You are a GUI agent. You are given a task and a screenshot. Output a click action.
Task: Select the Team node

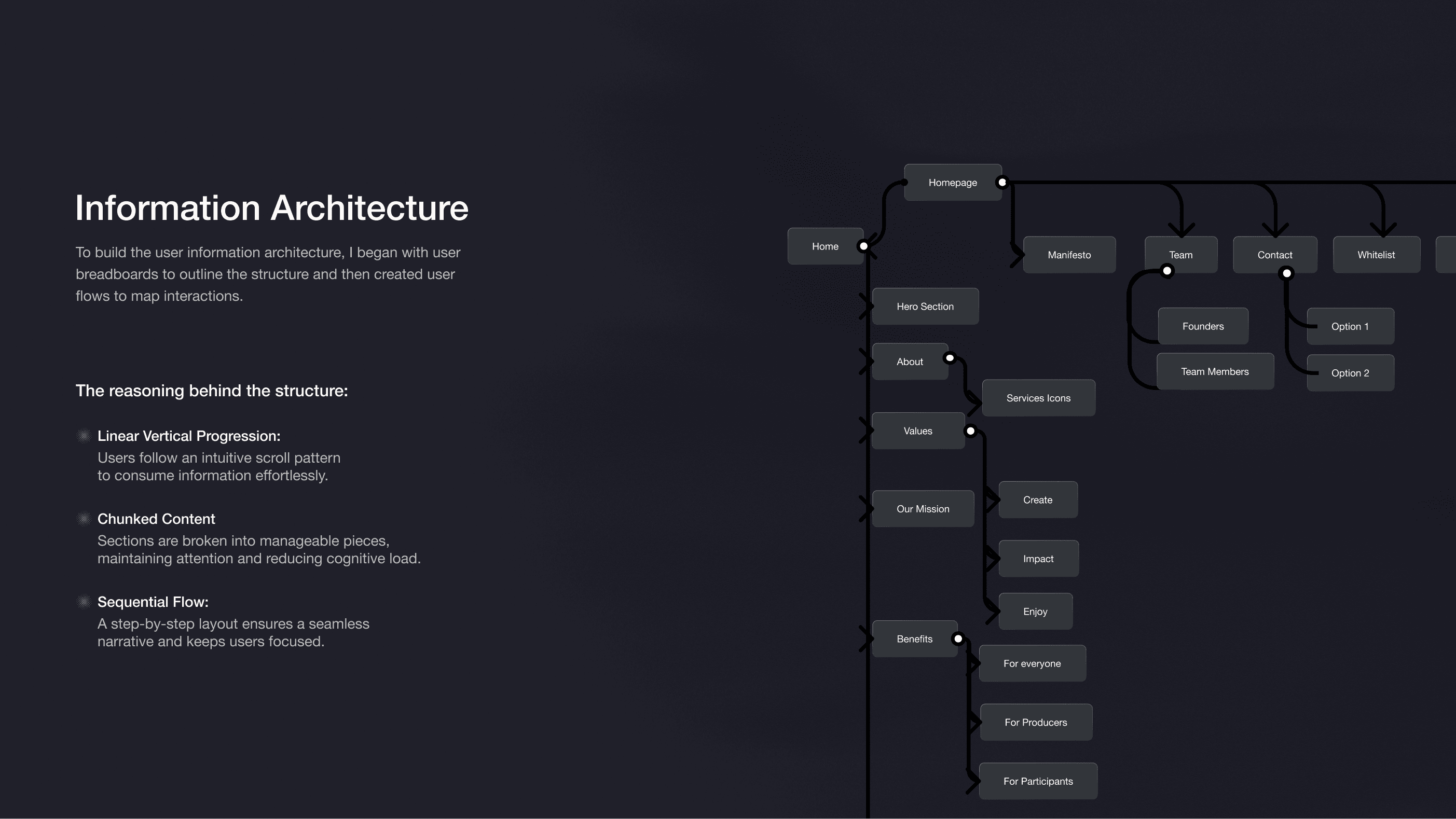pos(1181,254)
